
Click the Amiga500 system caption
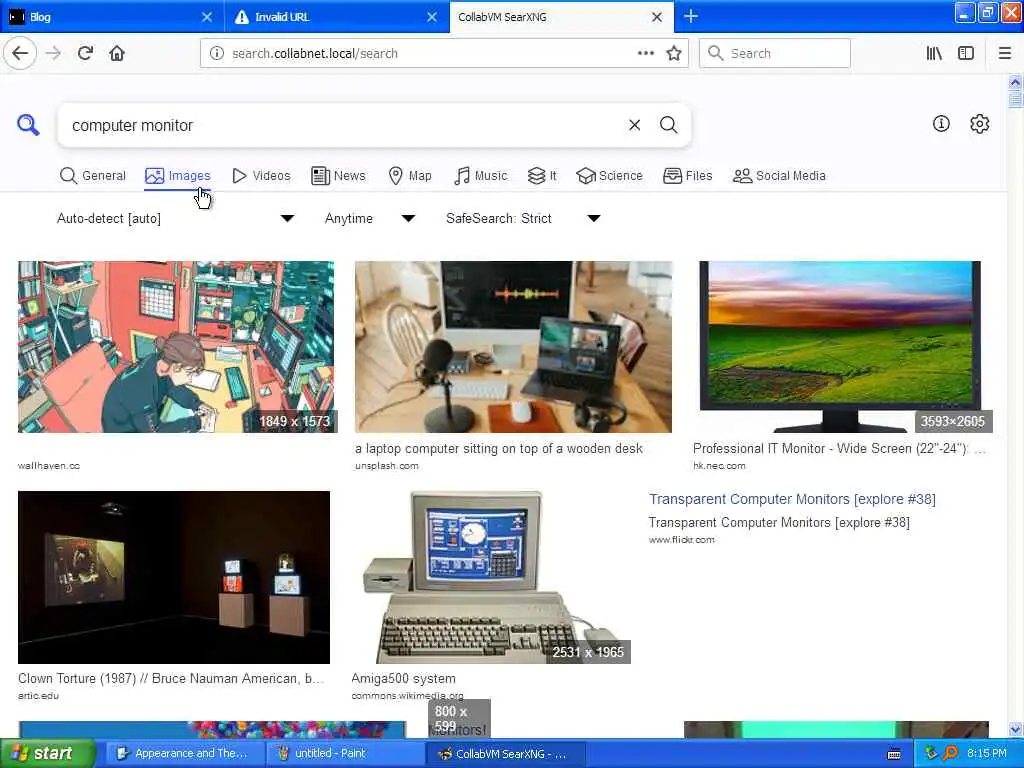404,679
